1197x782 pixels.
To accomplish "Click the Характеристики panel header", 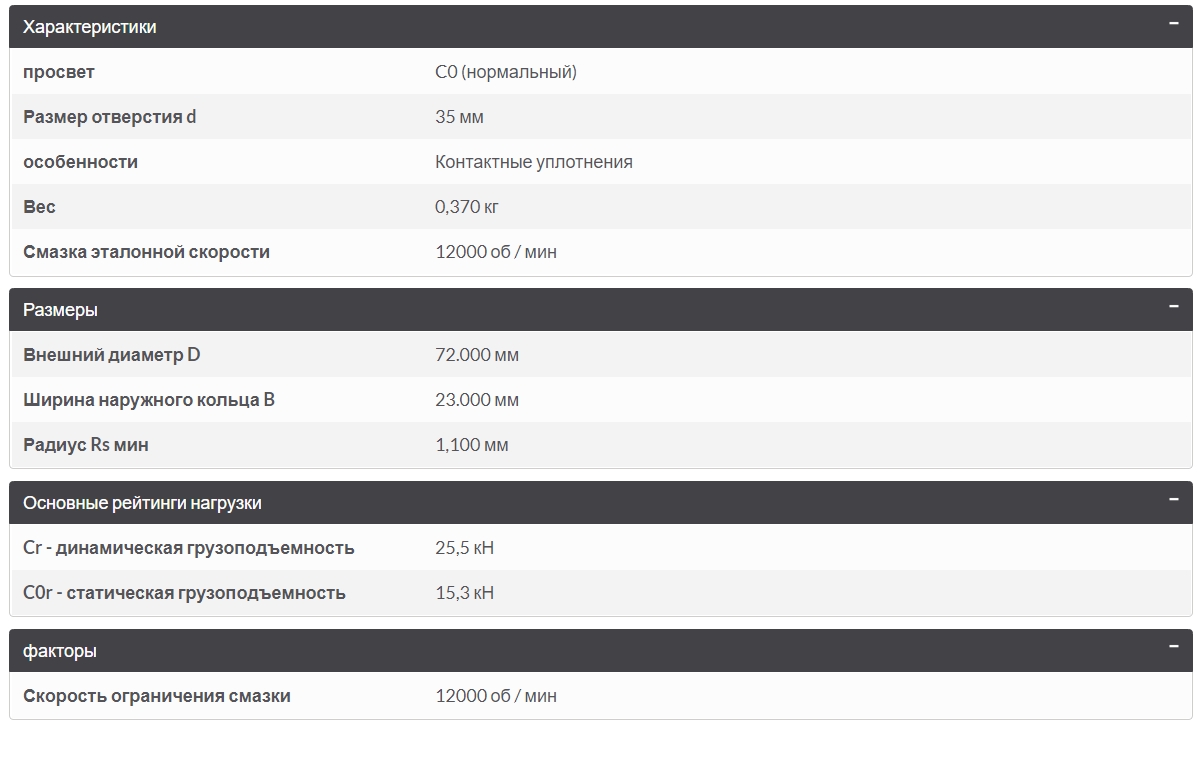I will [x=90, y=27].
